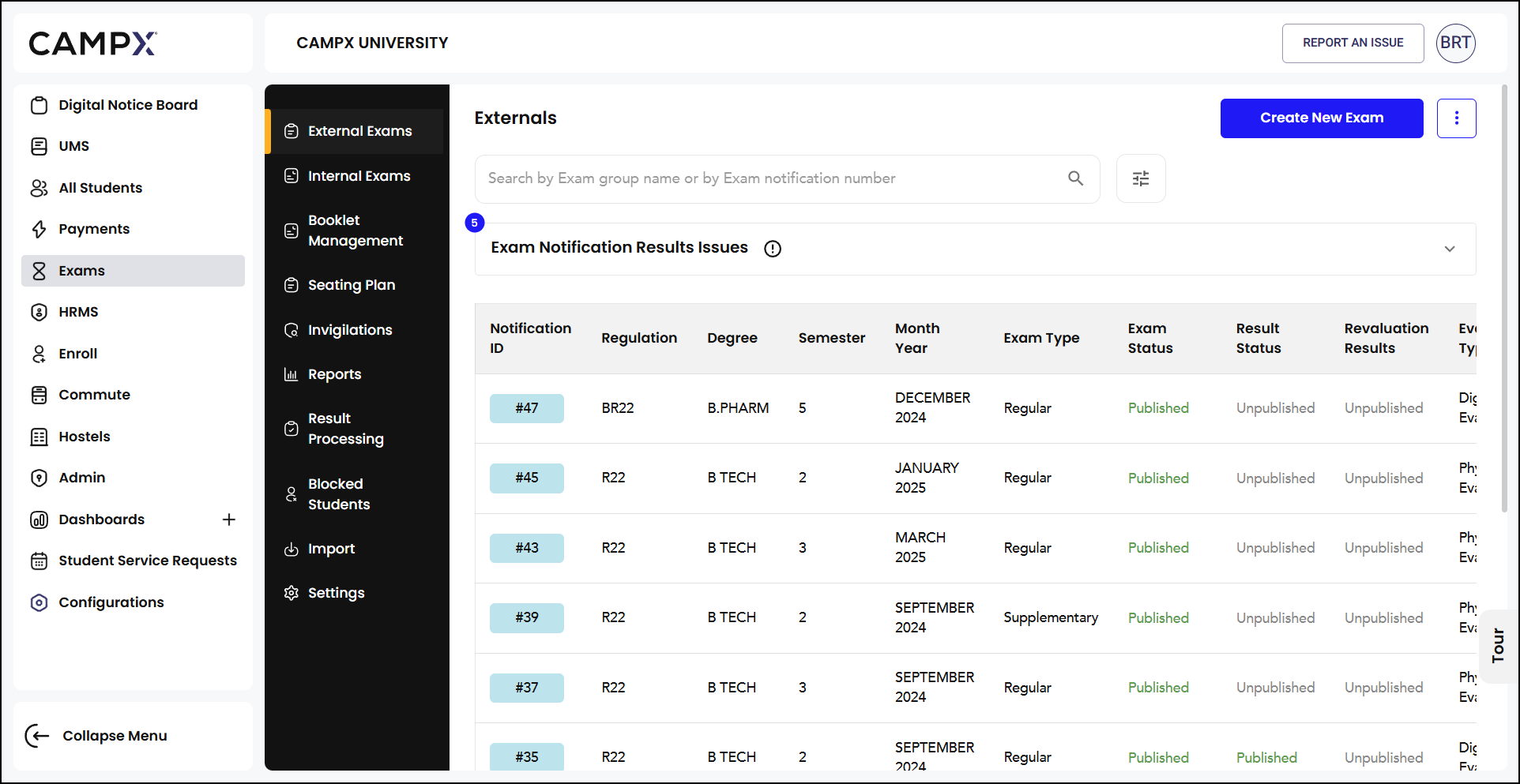Open the filter options icon
Screen dimensions: 1520x784
click(1141, 178)
